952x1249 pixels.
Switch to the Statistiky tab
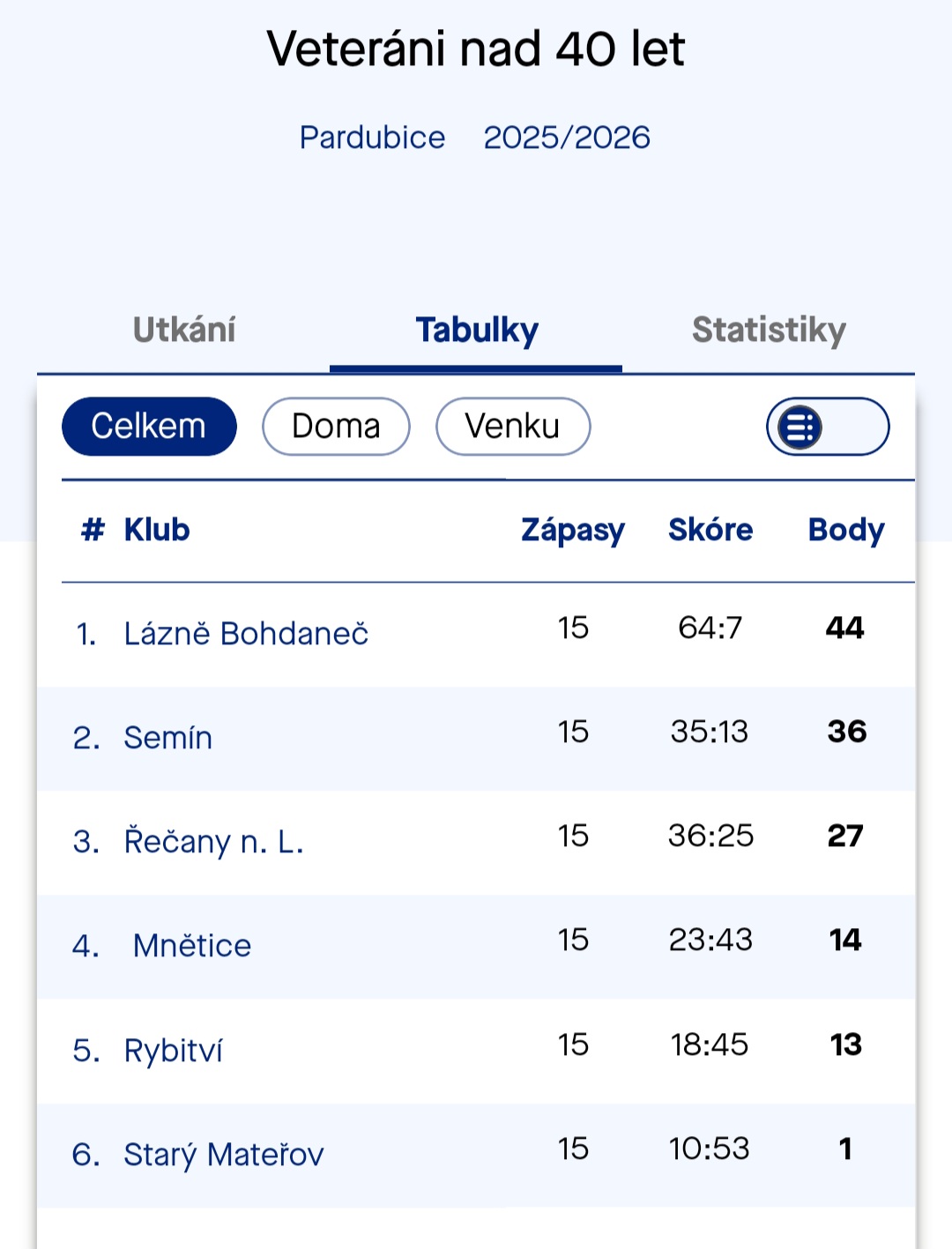769,331
